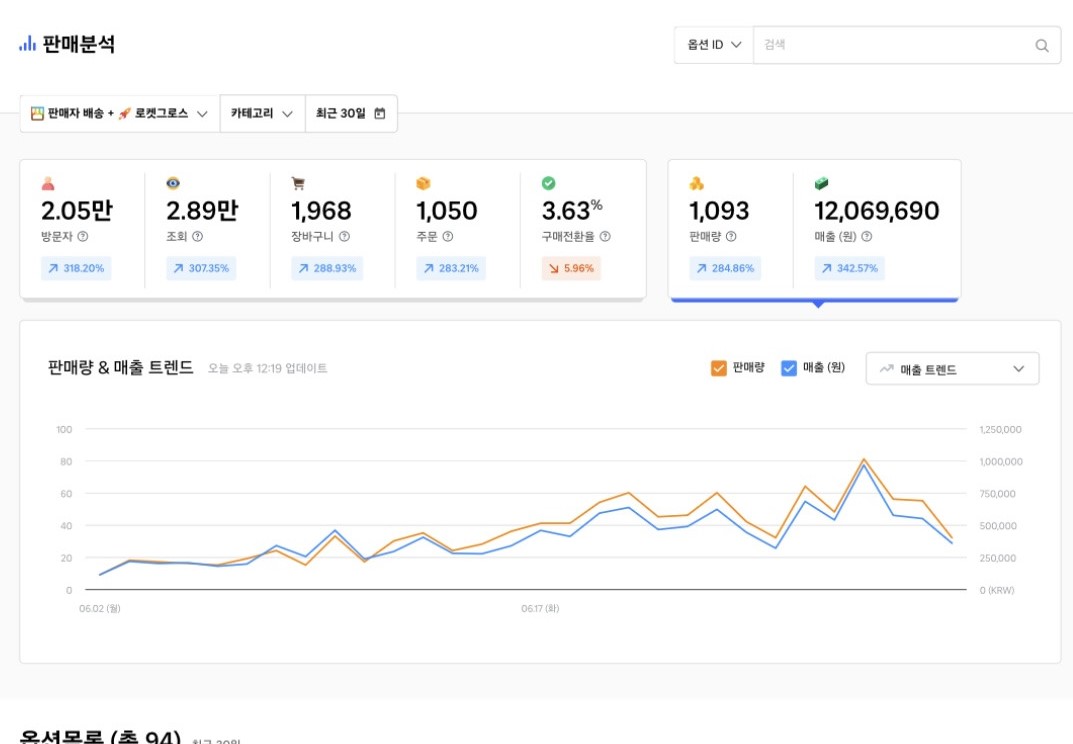Uncheck the blue 매출 (원) checkbox
This screenshot has width=1073, height=744.
pyautogui.click(x=788, y=368)
